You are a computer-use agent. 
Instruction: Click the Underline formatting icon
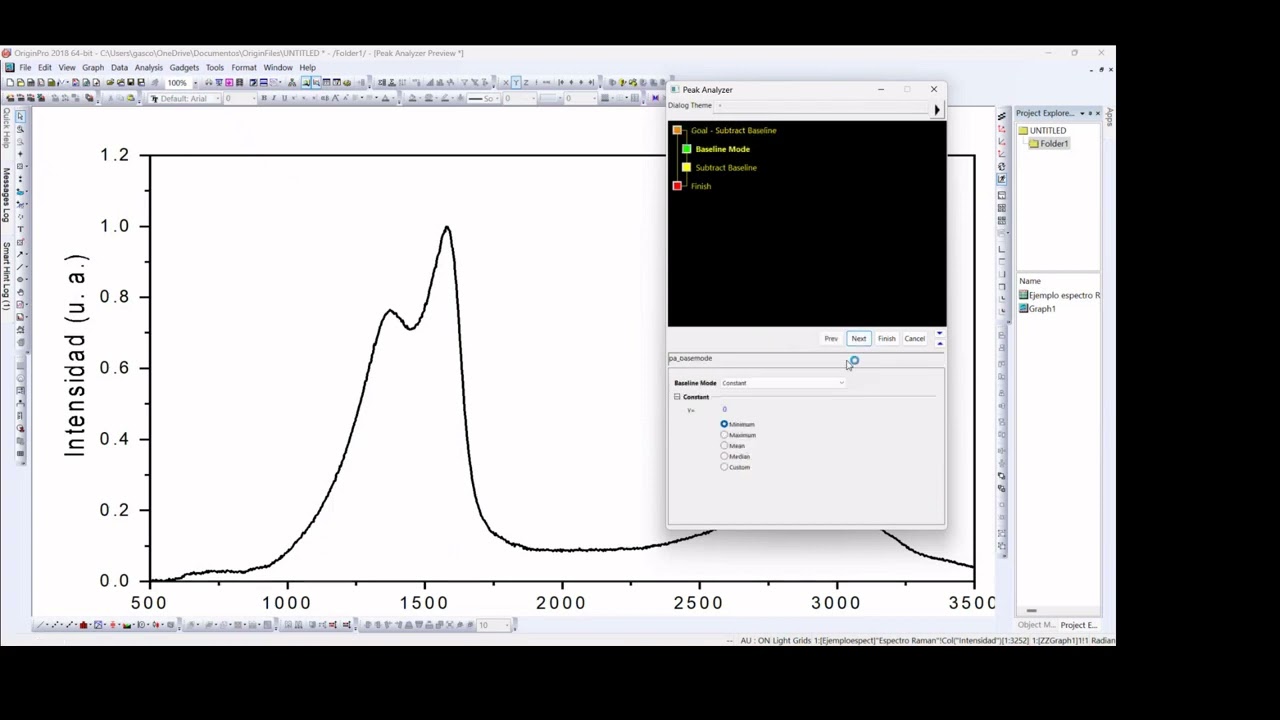284,98
